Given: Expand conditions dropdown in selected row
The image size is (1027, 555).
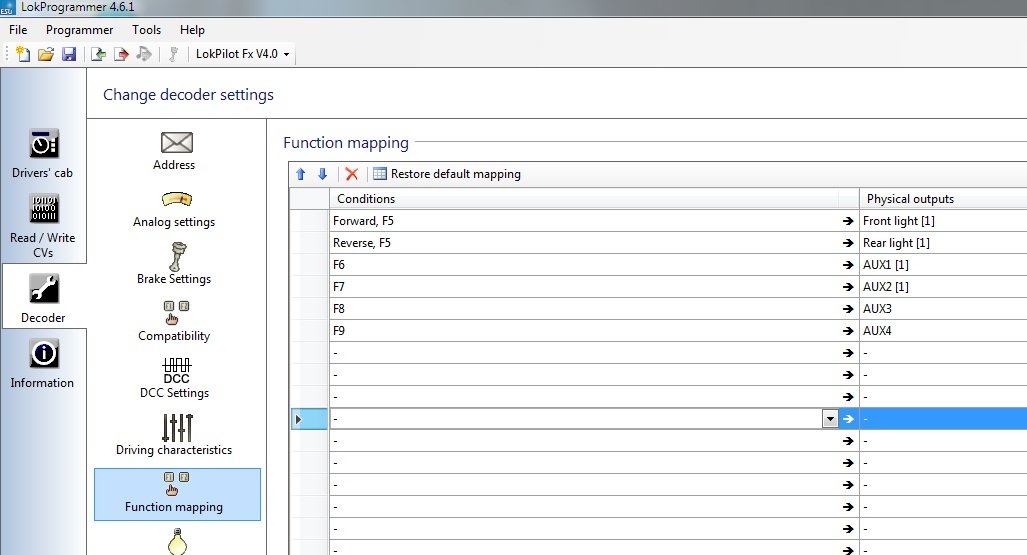Looking at the screenshot, I should coord(830,419).
